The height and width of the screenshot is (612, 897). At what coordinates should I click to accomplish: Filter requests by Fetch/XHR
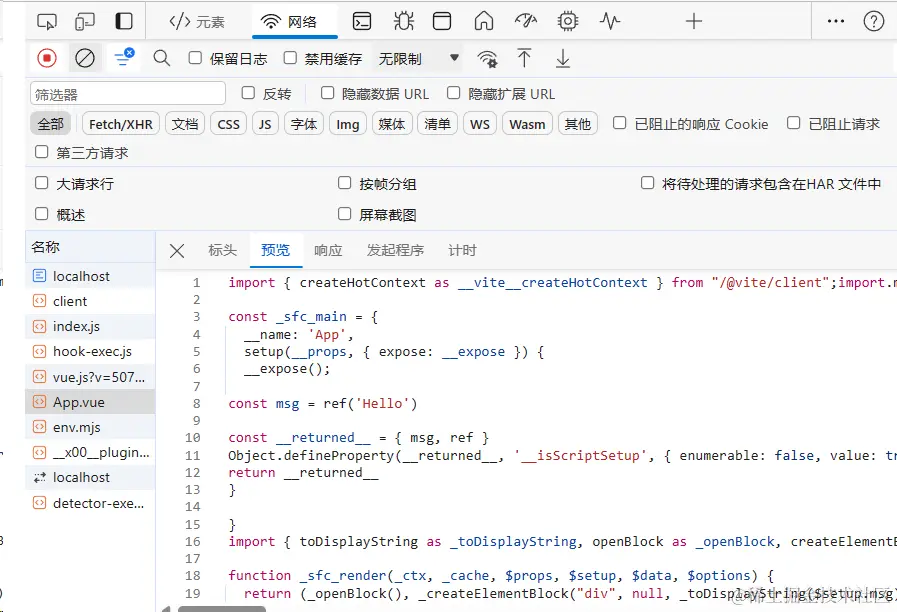point(121,124)
